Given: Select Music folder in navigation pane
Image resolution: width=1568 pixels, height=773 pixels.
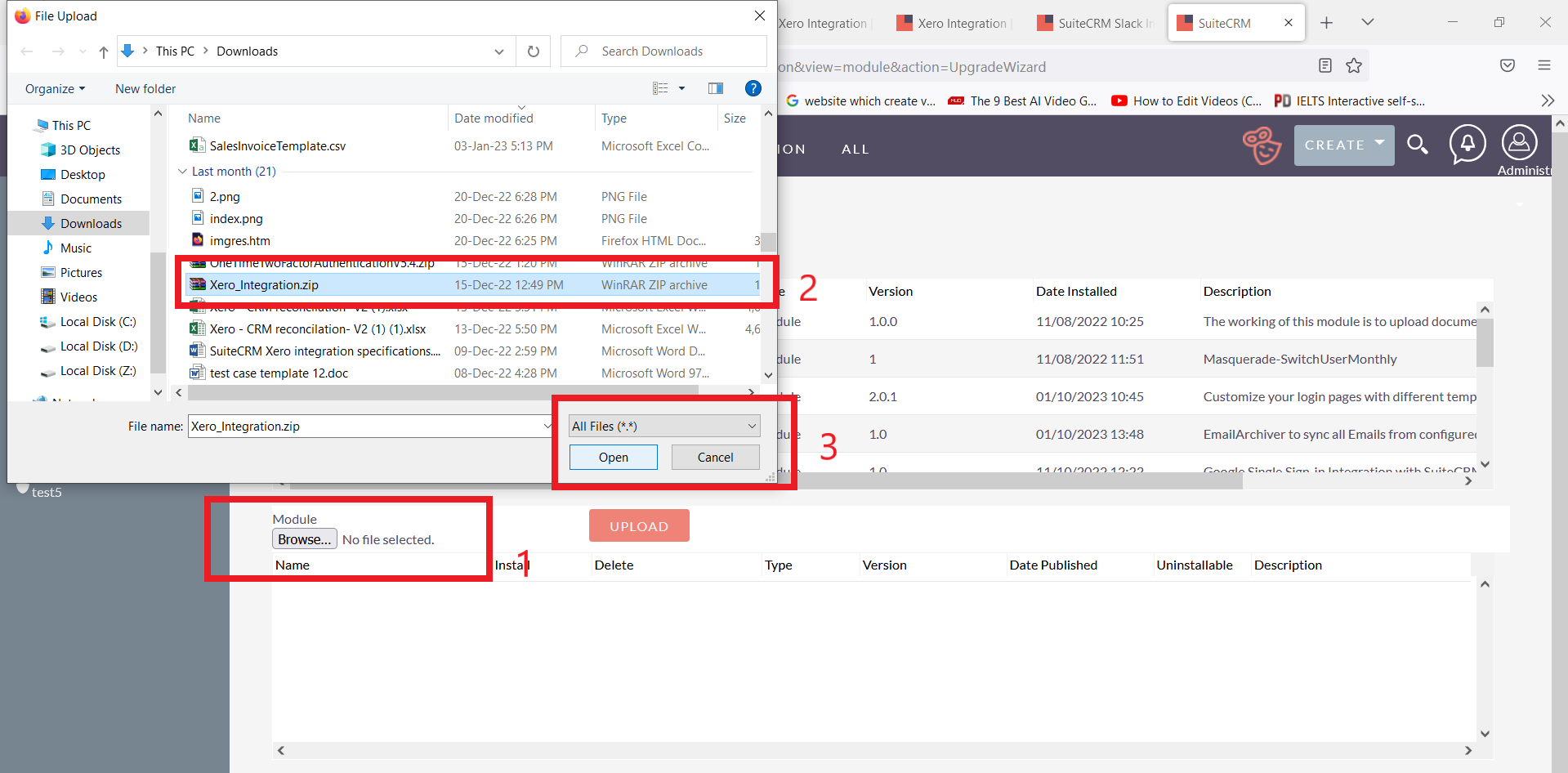Looking at the screenshot, I should point(76,248).
